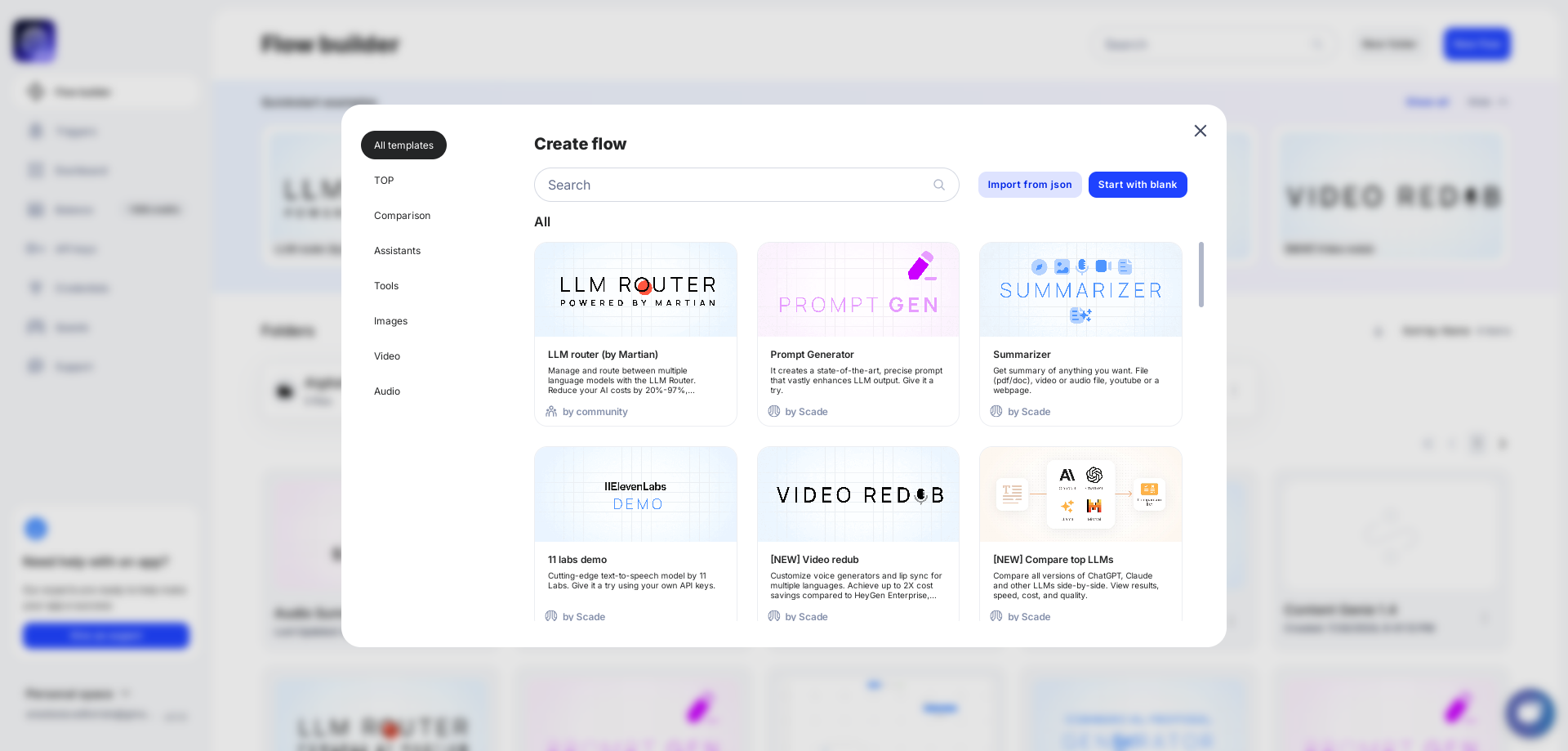Click the Scade icon under Prompt Generator

[x=774, y=411]
